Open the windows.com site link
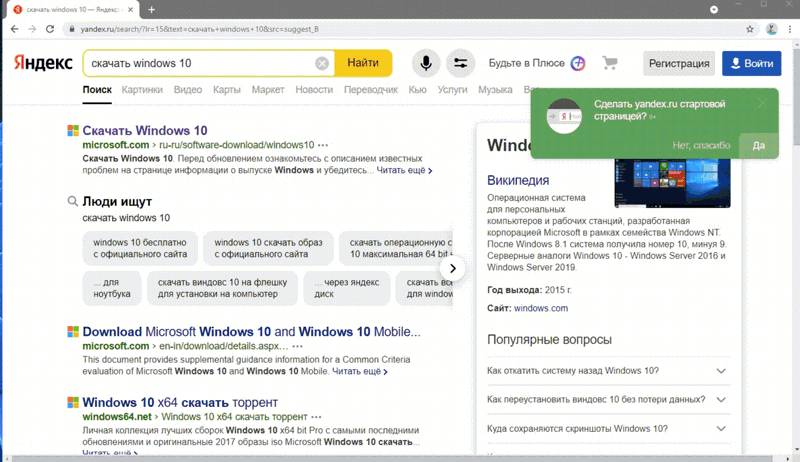Screen dimensions: 800x462 [x=541, y=308]
